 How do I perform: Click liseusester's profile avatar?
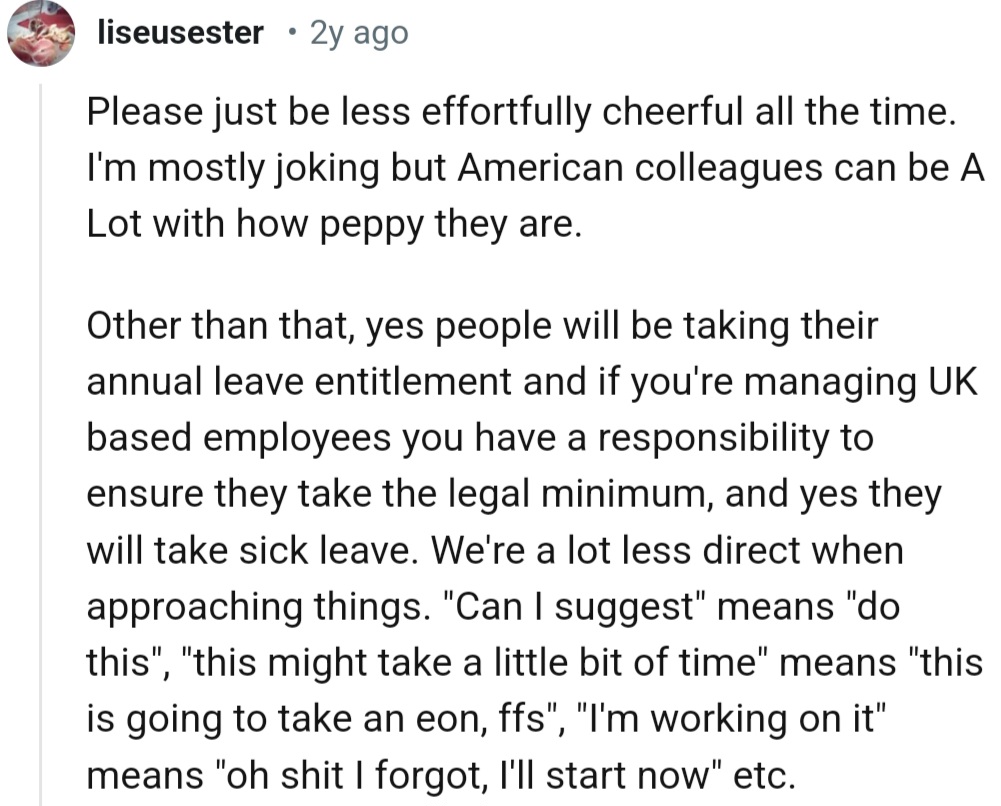(x=41, y=33)
